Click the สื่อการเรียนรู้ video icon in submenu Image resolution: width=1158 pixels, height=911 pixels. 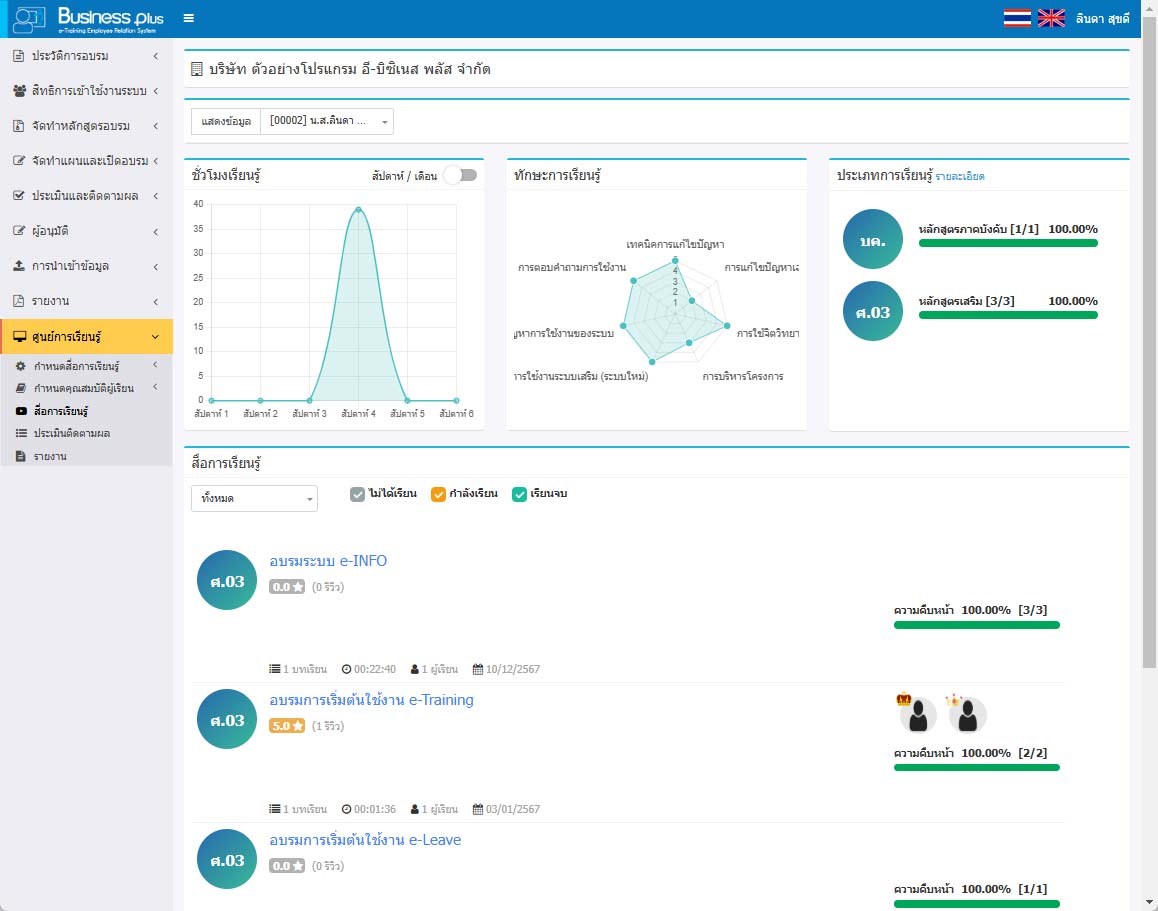point(21,411)
